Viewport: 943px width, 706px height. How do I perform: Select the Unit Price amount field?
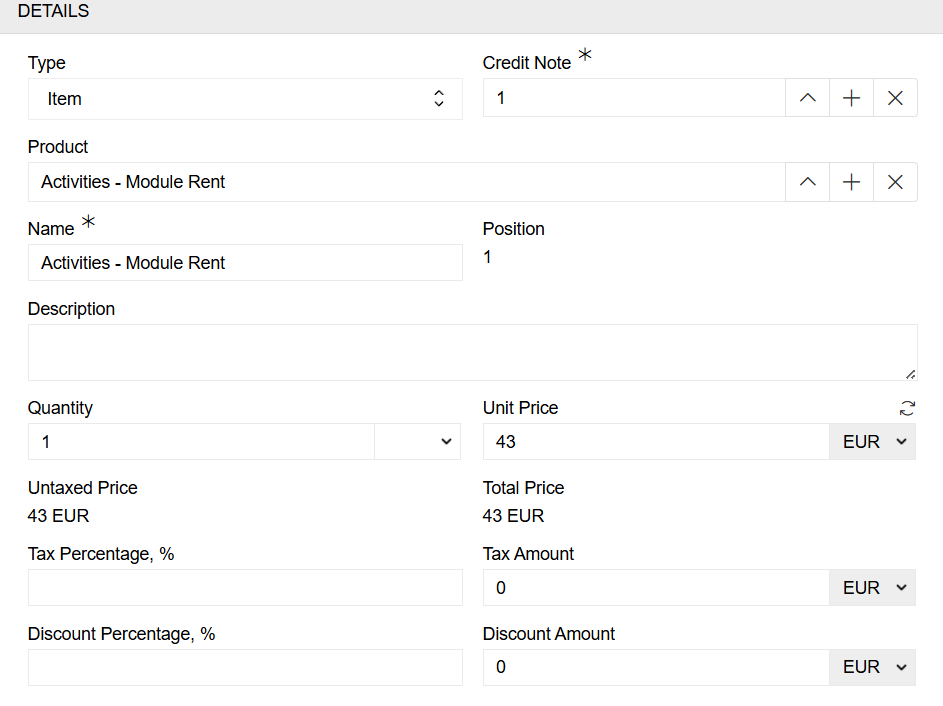click(x=655, y=442)
